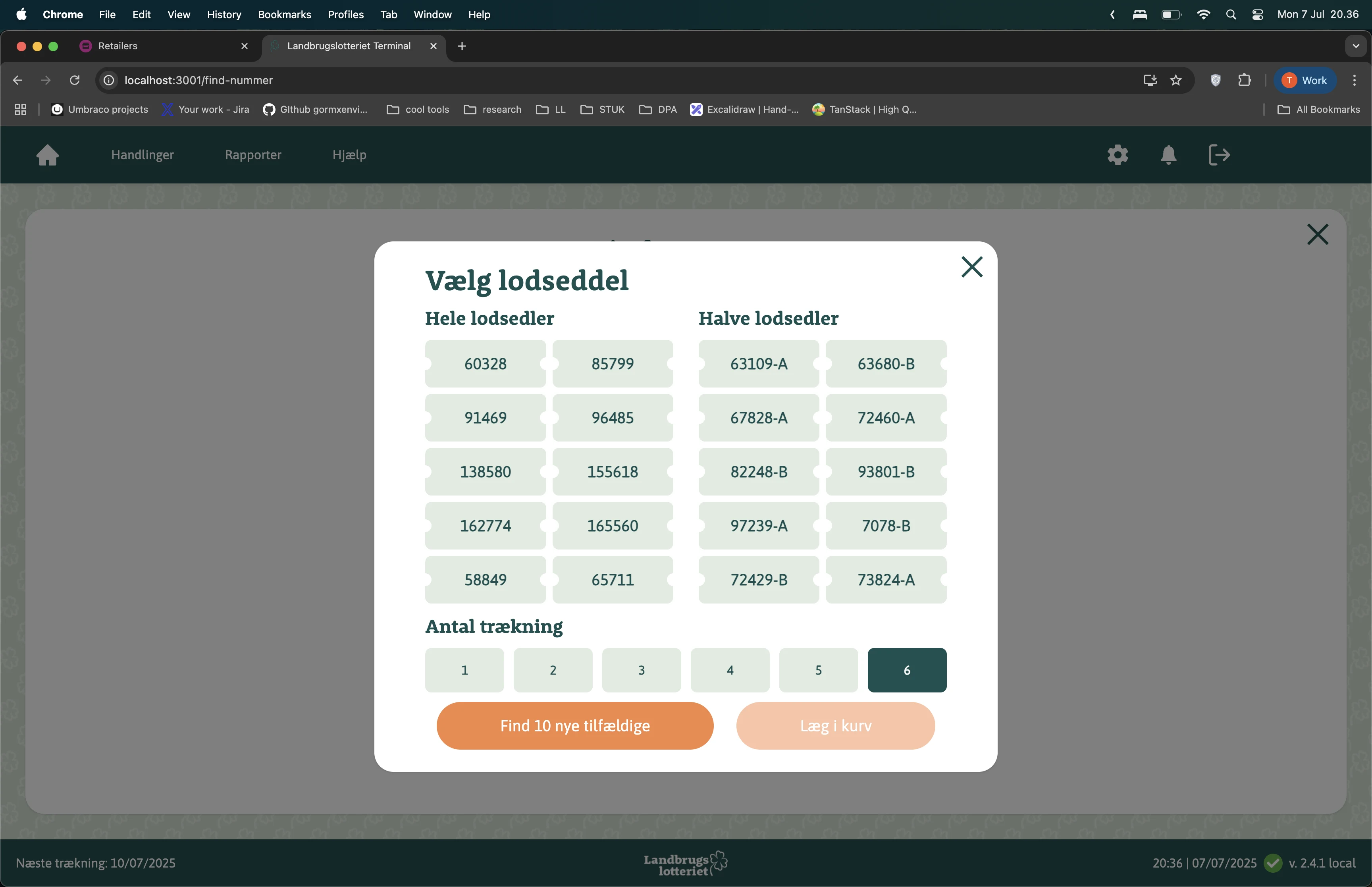Close the Vælg lodseddel dialog
The width and height of the screenshot is (1372, 887).
click(972, 267)
